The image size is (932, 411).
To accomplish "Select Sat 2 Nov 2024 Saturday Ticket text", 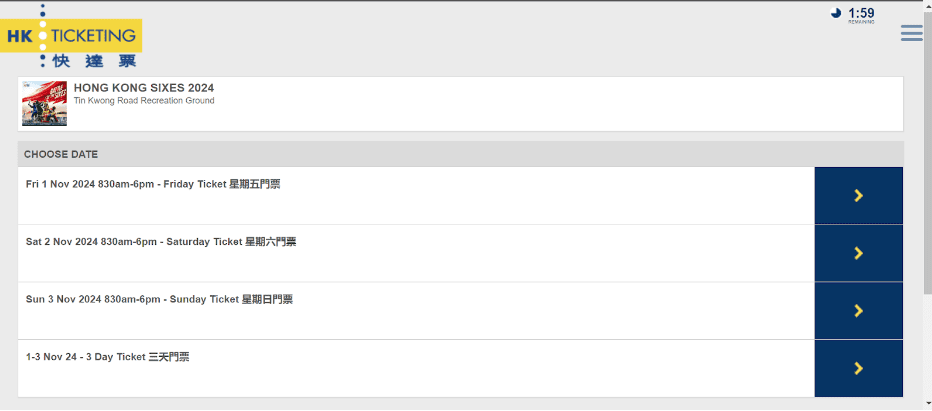I will (x=161, y=242).
